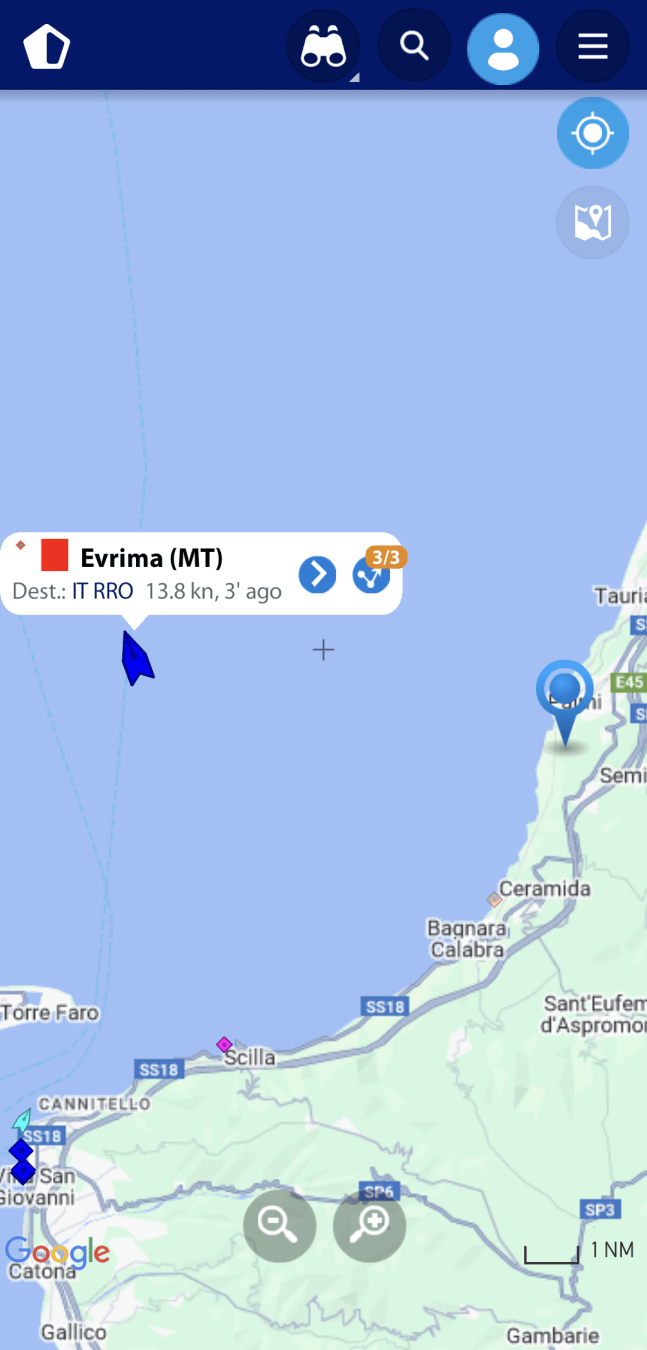Select the magenta vessel near Scilla

pos(224,1045)
